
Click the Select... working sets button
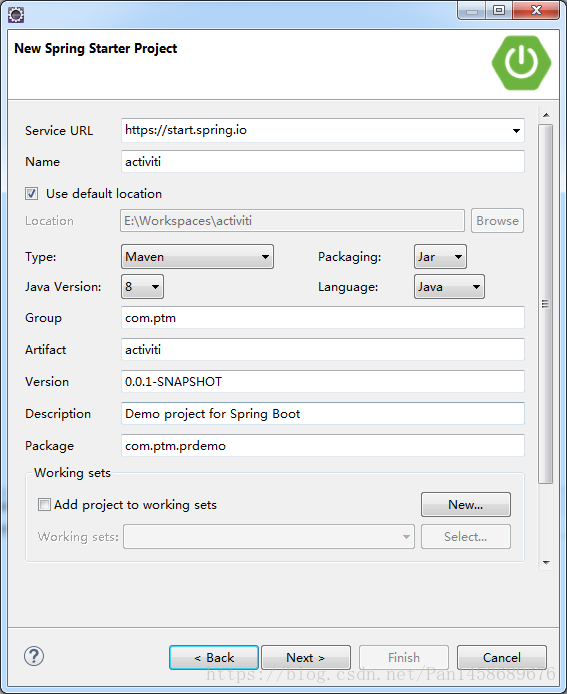[x=466, y=537]
